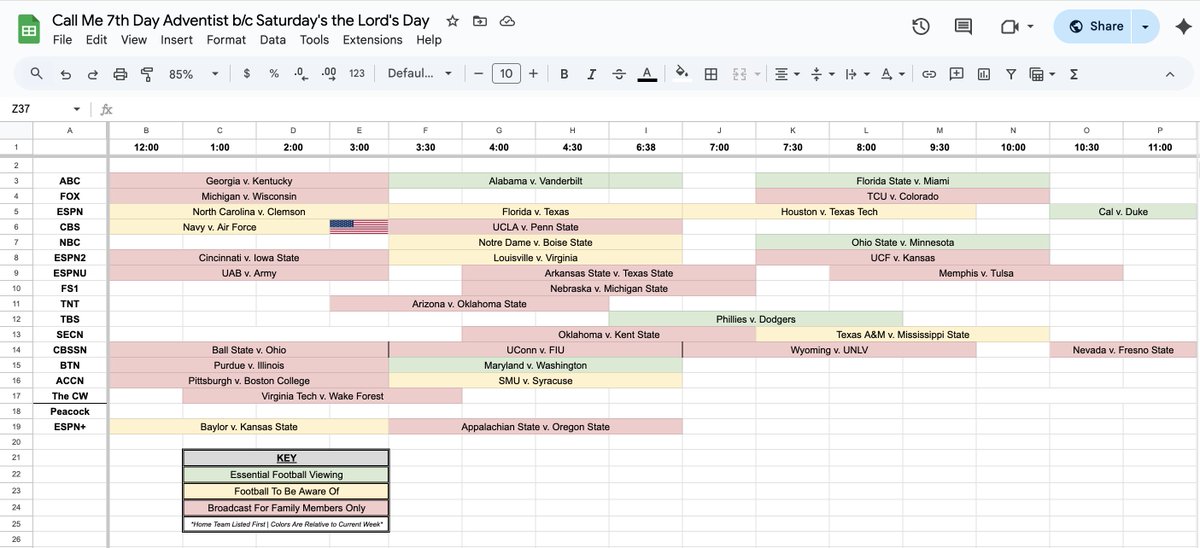The width and height of the screenshot is (1200, 548).
Task: Open the fill color bucket
Action: coord(683,74)
